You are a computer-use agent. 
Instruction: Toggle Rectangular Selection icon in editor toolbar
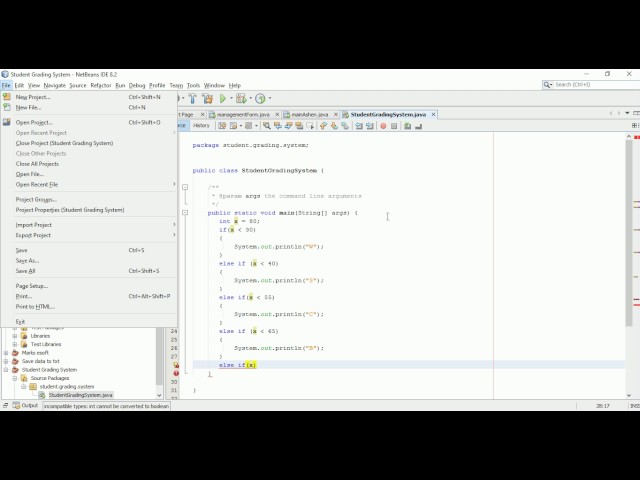(x=310, y=126)
